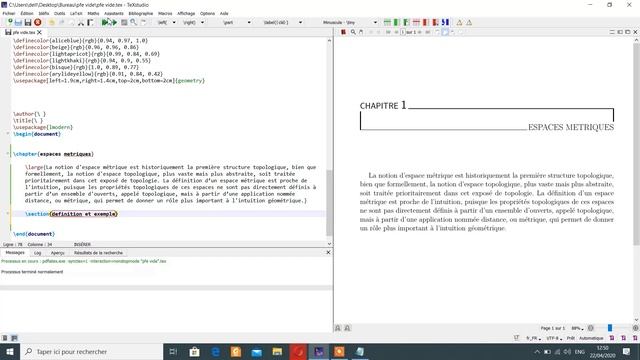Click the second font-size icon below PDF viewer
Screen dimensions: 640x360
pos(347,328)
